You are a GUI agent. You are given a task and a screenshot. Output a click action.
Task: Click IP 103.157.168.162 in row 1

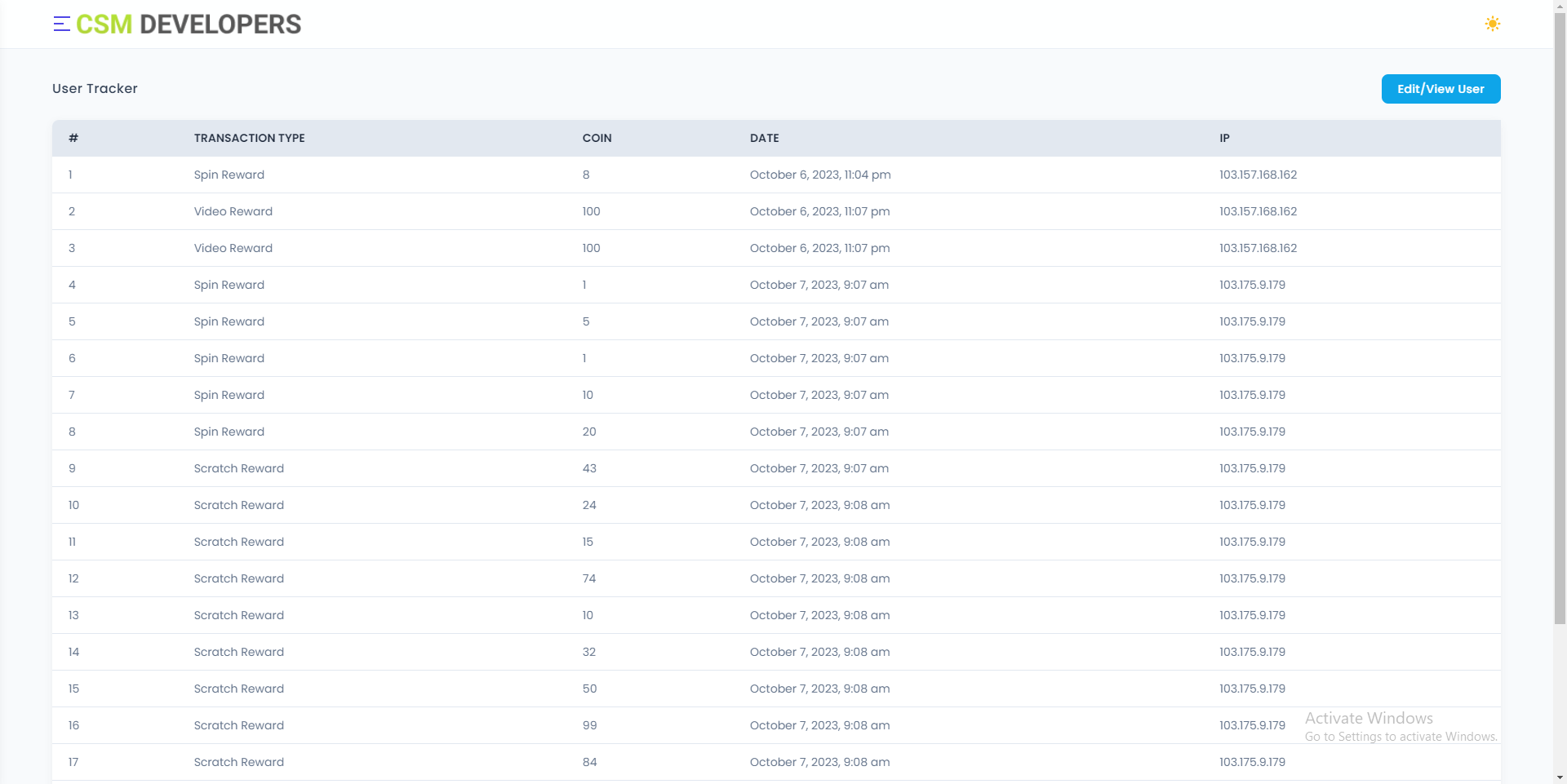pos(1258,175)
